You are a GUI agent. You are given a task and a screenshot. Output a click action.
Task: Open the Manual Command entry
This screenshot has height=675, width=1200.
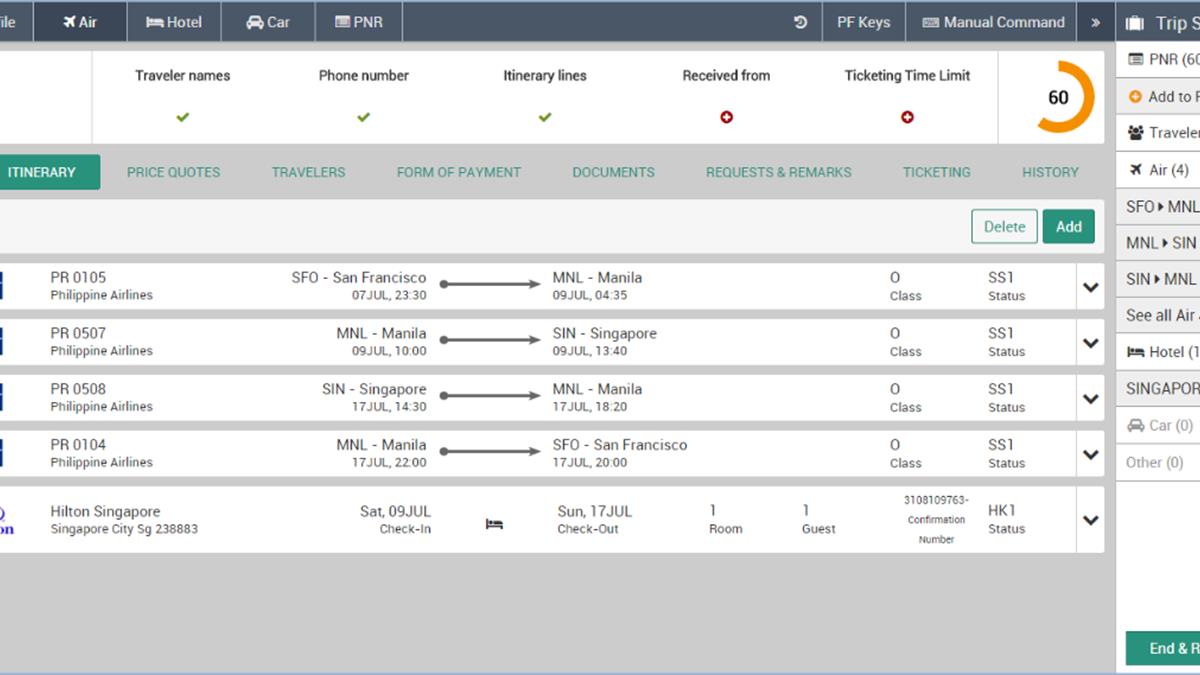coord(993,22)
